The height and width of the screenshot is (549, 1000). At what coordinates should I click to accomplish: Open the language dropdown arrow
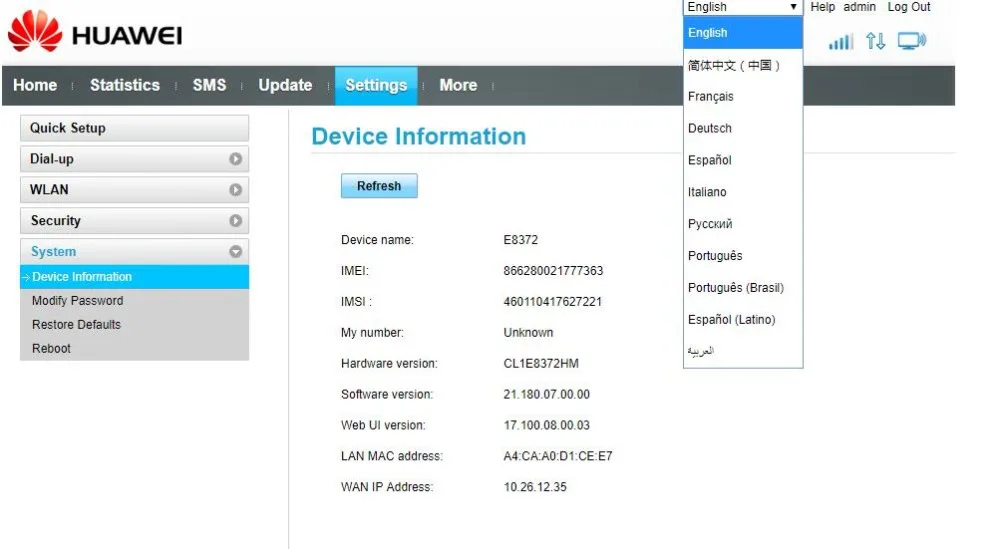pos(793,7)
